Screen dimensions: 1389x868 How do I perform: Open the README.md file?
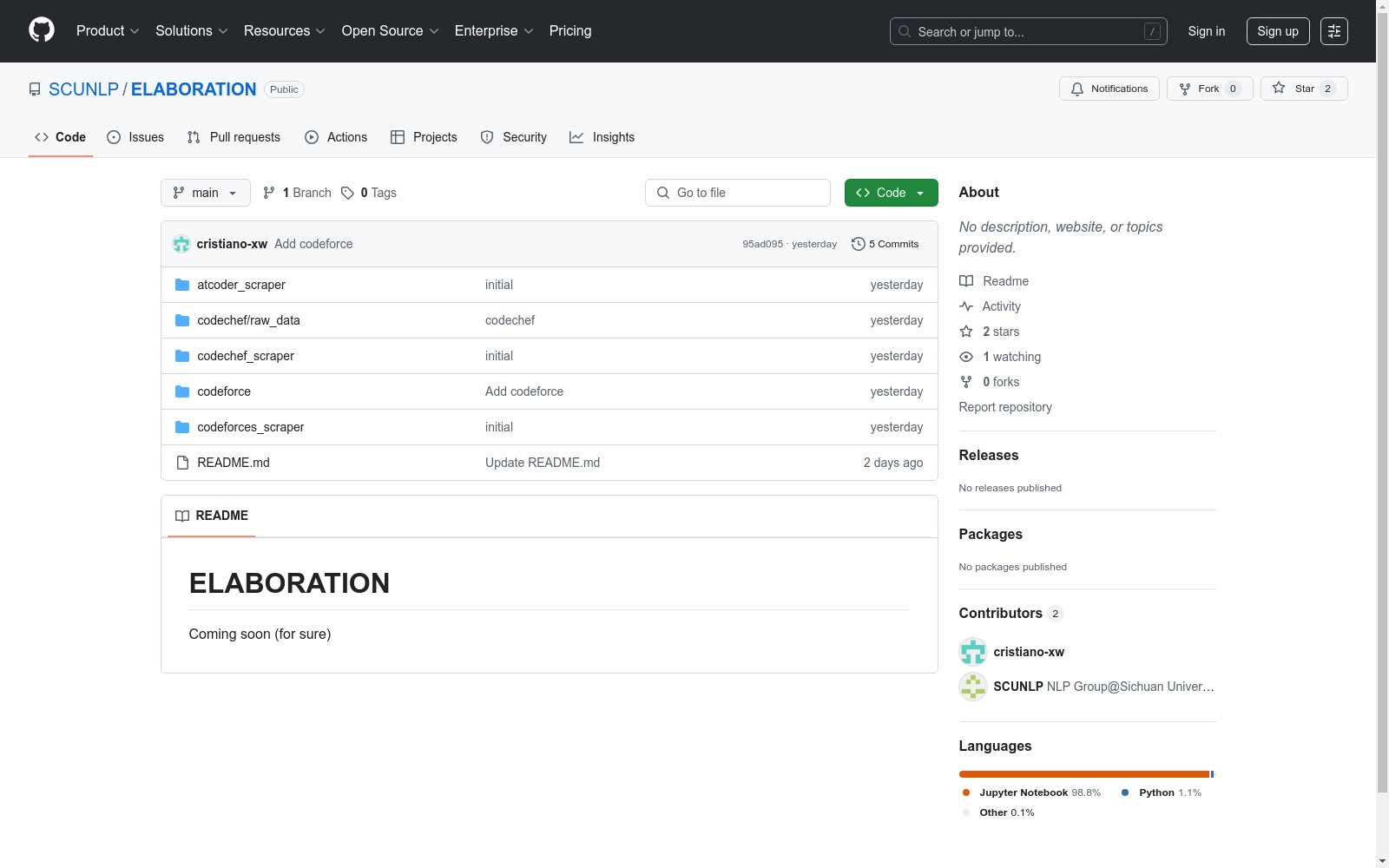[x=234, y=463]
